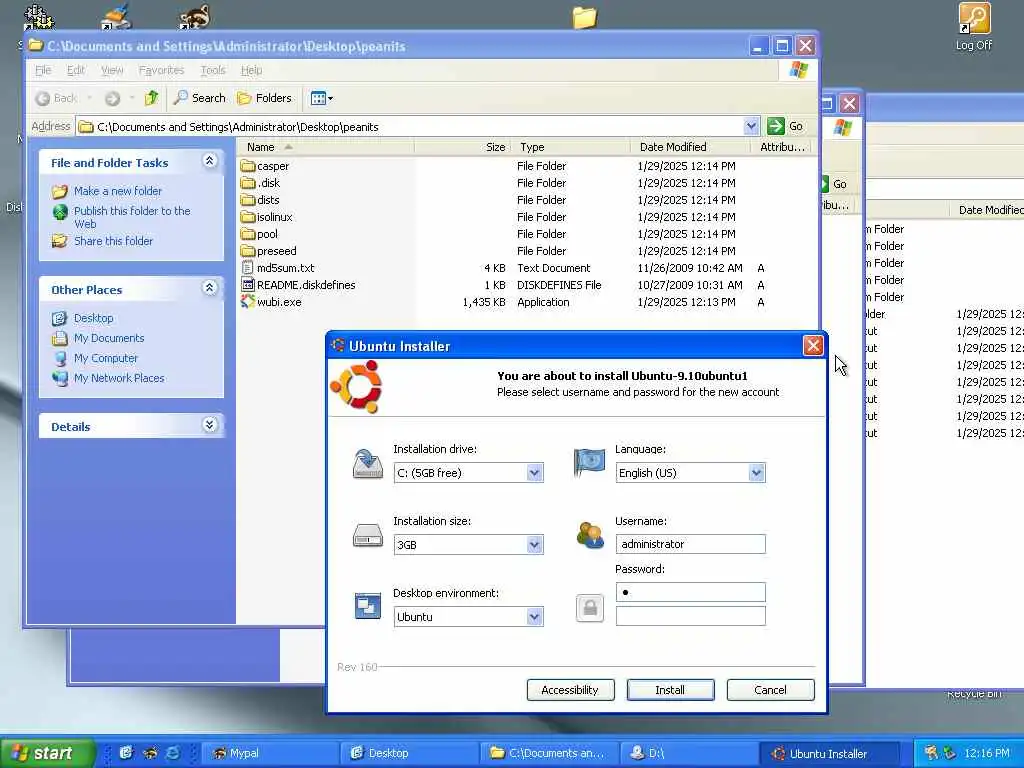Toggle the Folders pane
The height and width of the screenshot is (768, 1024).
pyautogui.click(x=264, y=98)
